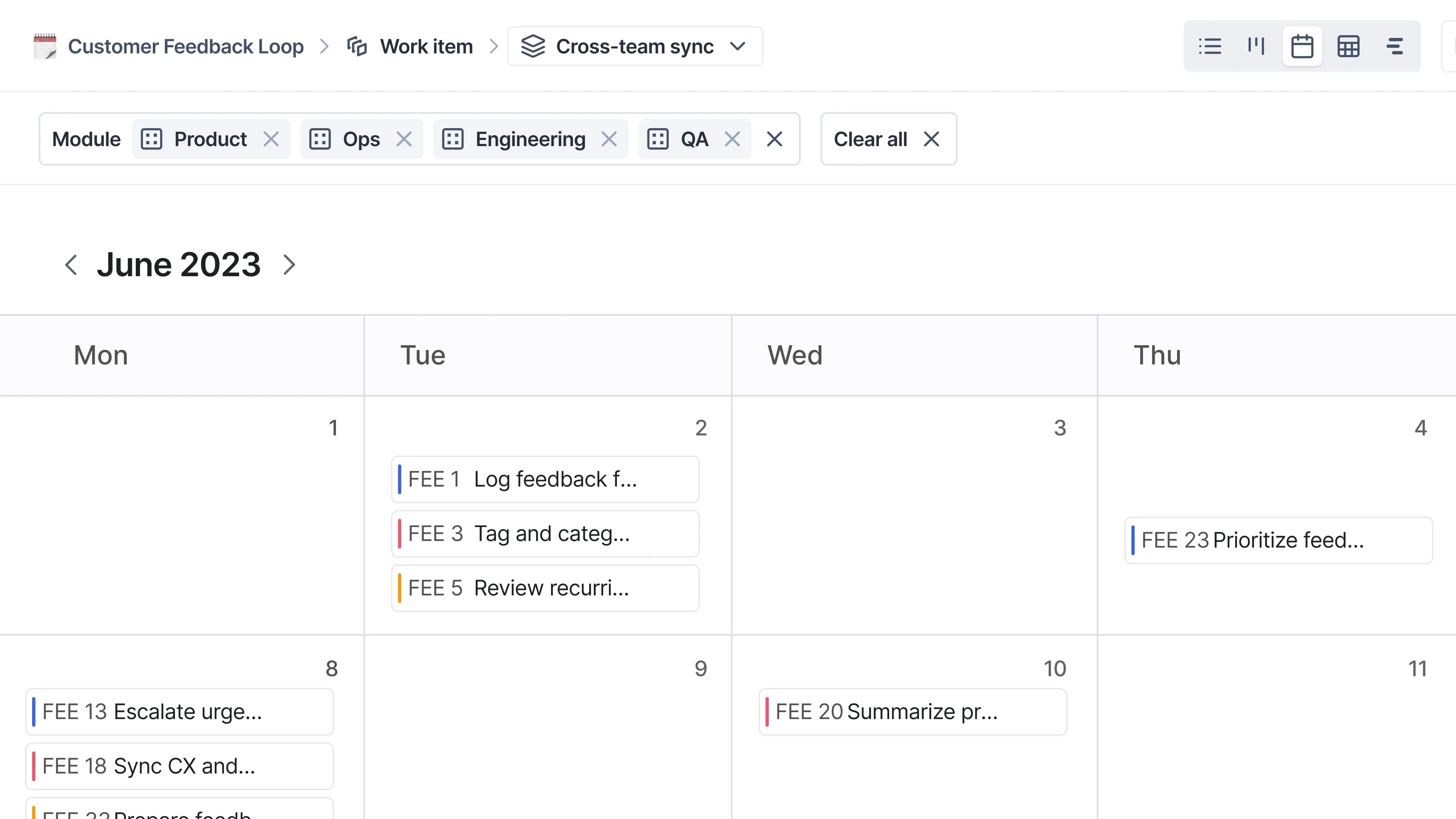Go back to the previous month
This screenshot has width=1456, height=819.
[71, 265]
